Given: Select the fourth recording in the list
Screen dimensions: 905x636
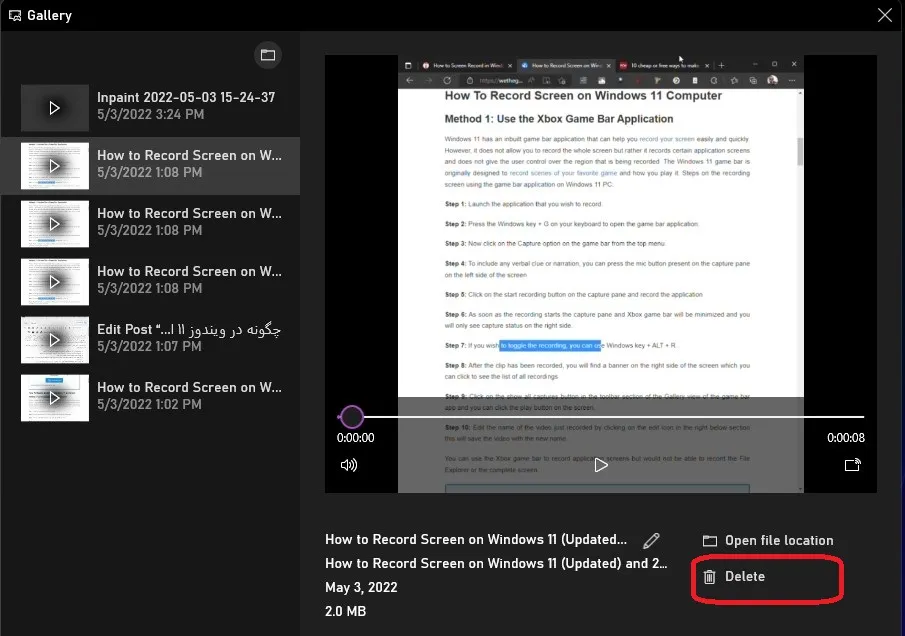Looking at the screenshot, I should coord(188,281).
